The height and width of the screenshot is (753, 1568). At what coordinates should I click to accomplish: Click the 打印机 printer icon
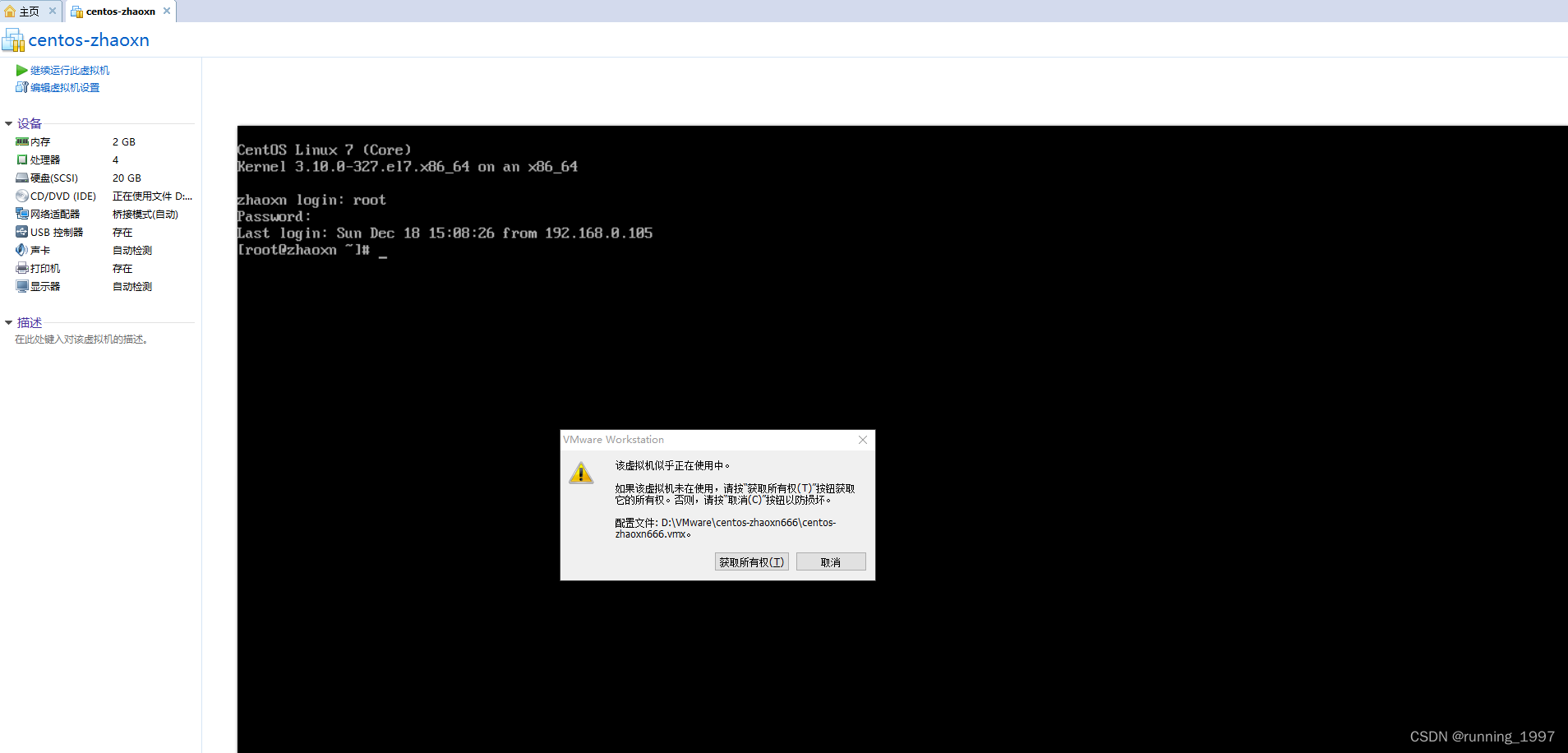coord(22,268)
